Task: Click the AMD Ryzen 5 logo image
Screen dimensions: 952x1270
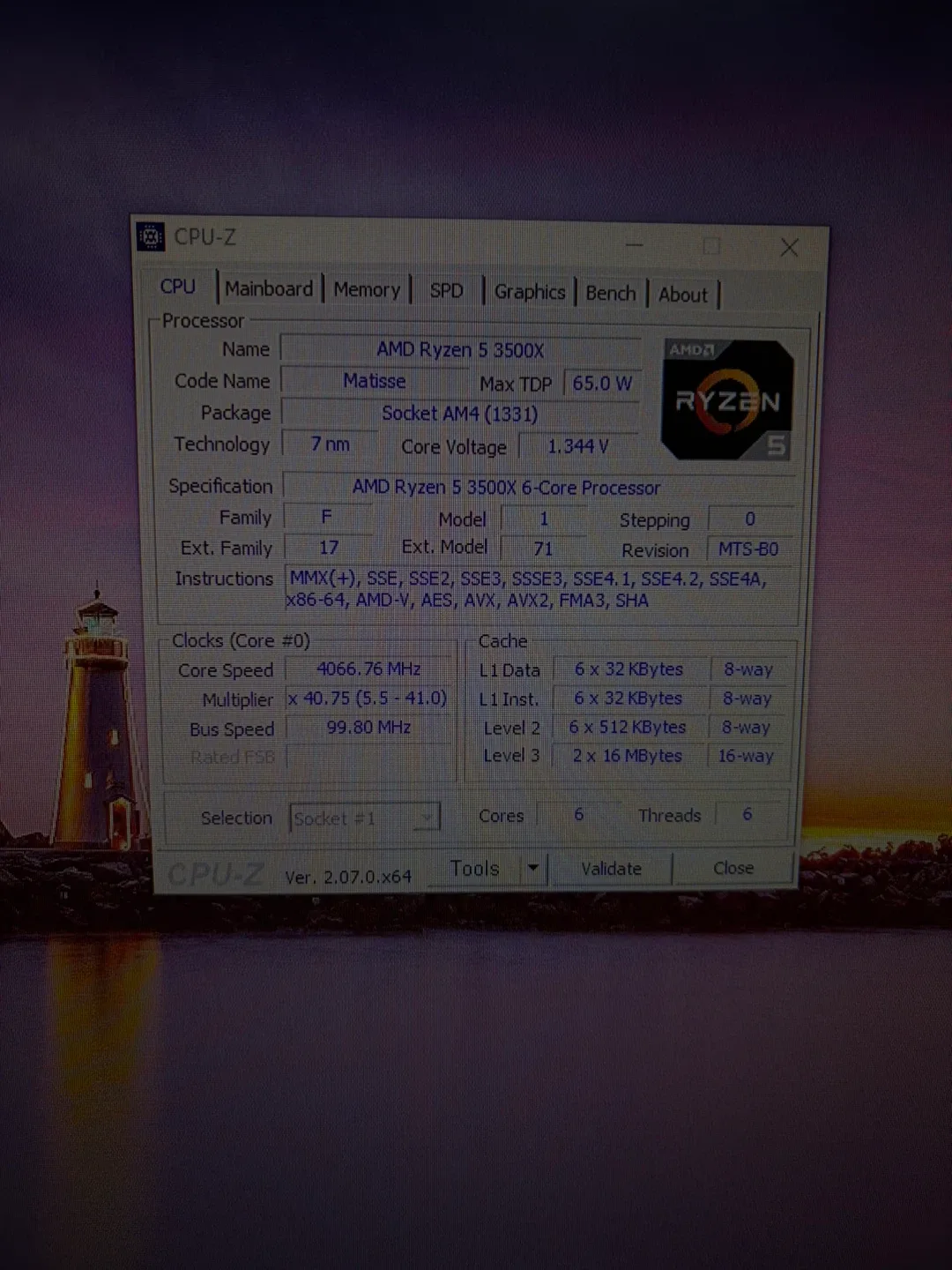Action: [727, 400]
